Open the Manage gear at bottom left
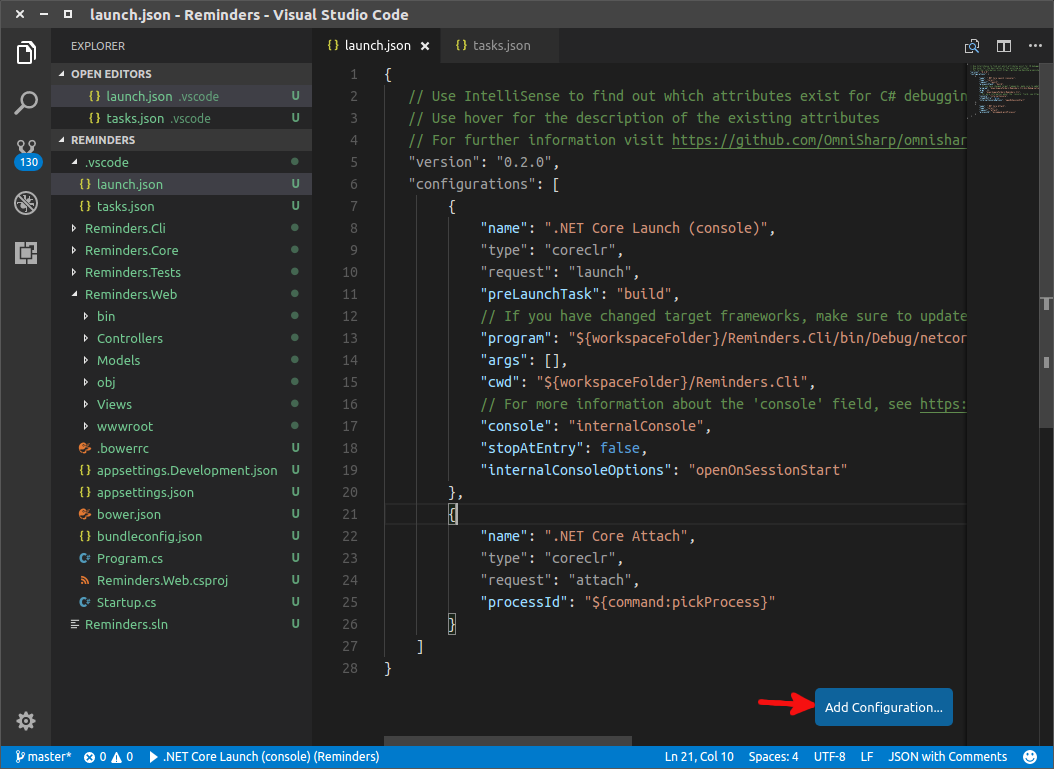1054x769 pixels. pos(26,721)
